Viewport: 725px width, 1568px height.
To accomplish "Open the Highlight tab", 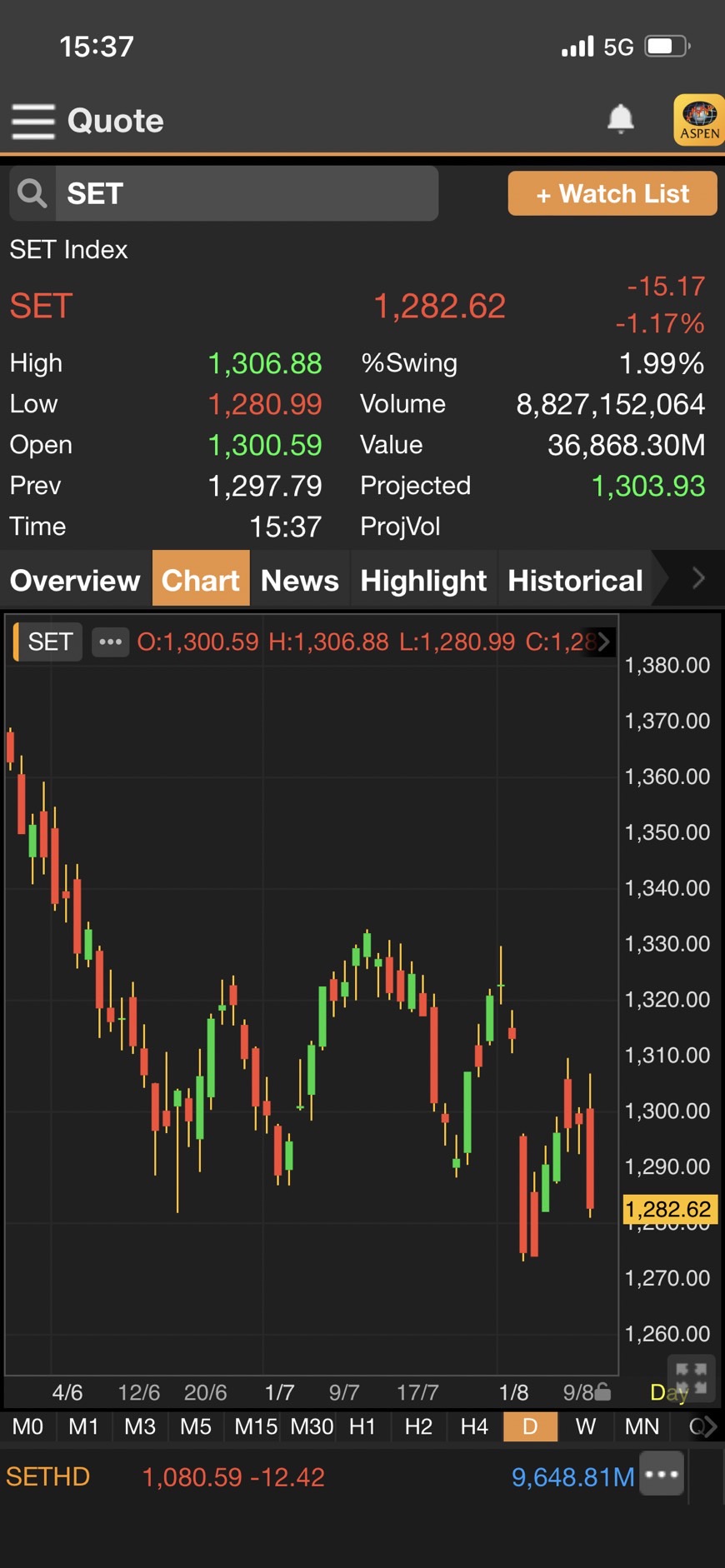I will pos(423,580).
